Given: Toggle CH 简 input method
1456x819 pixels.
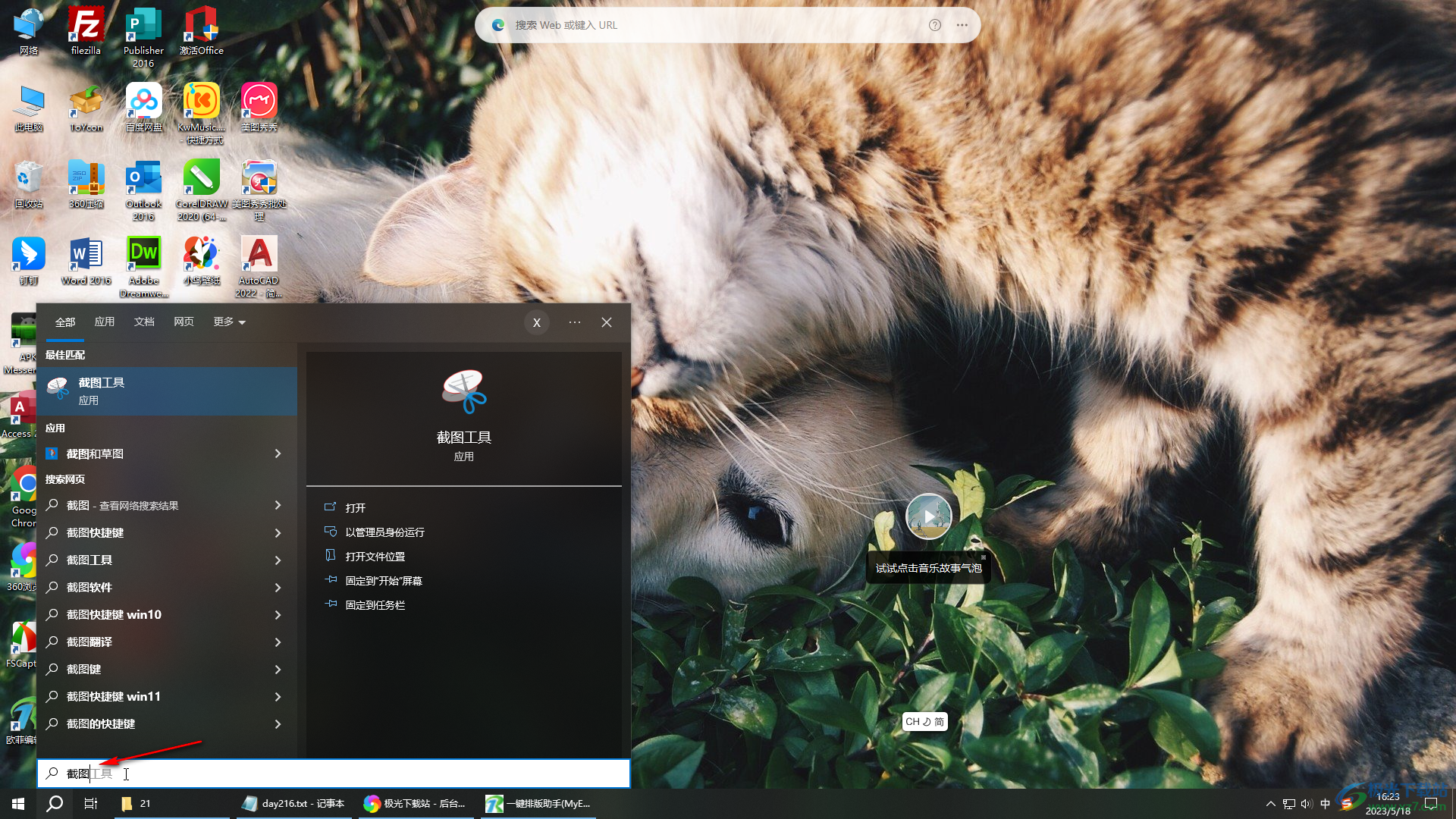Looking at the screenshot, I should [x=924, y=721].
